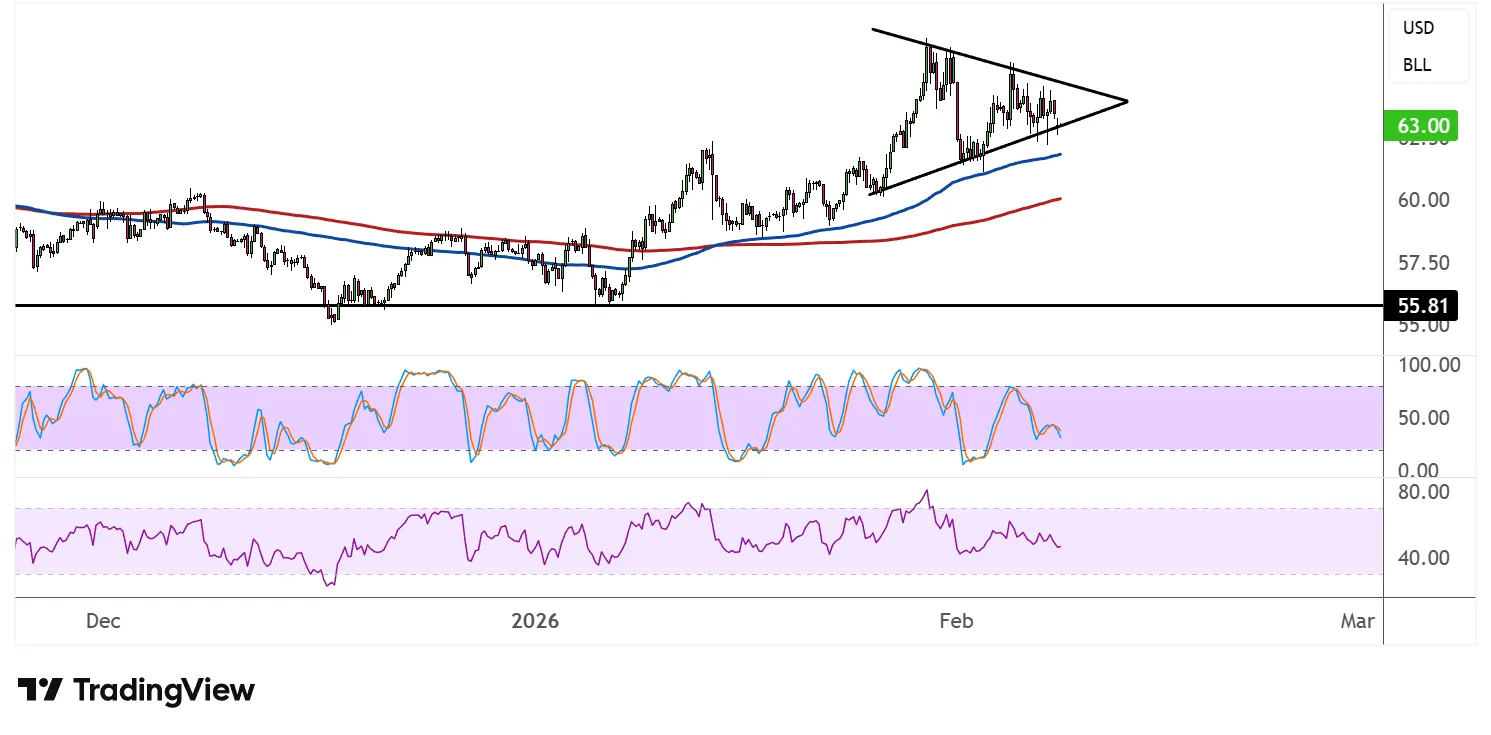Select the BLL unit label
The width and height of the screenshot is (1491, 735).
[x=1416, y=65]
